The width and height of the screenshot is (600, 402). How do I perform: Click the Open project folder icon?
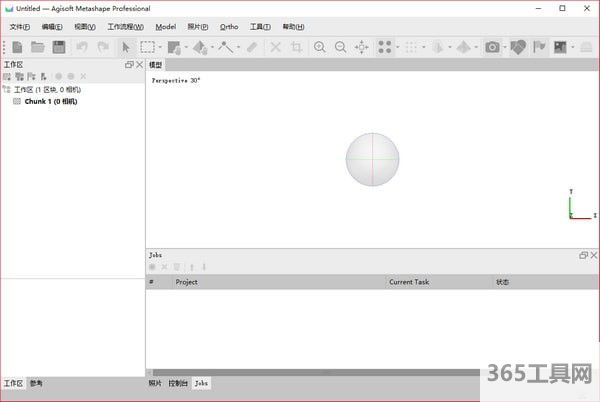click(38, 47)
